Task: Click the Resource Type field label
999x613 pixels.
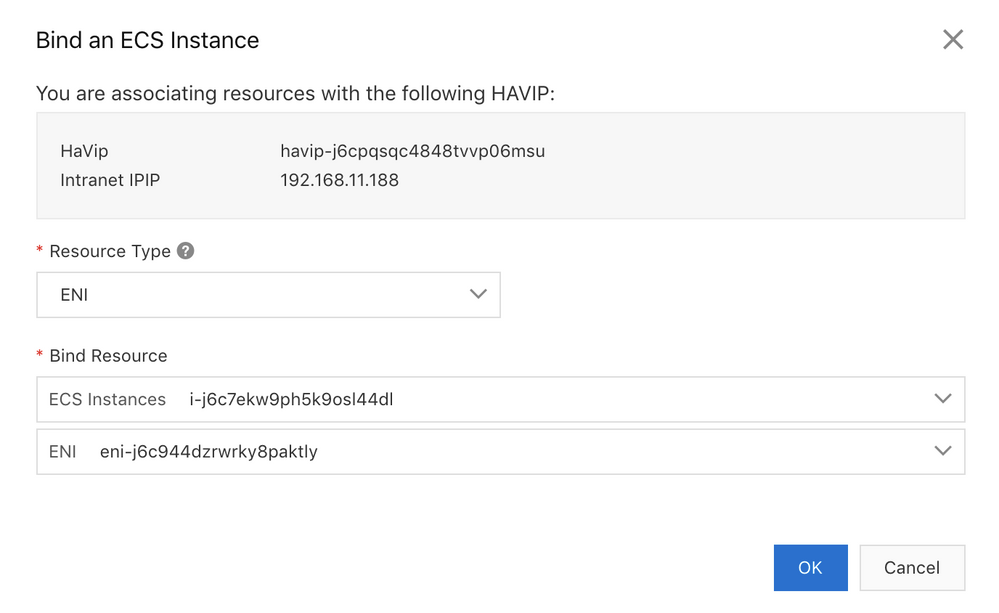Action: (x=110, y=251)
